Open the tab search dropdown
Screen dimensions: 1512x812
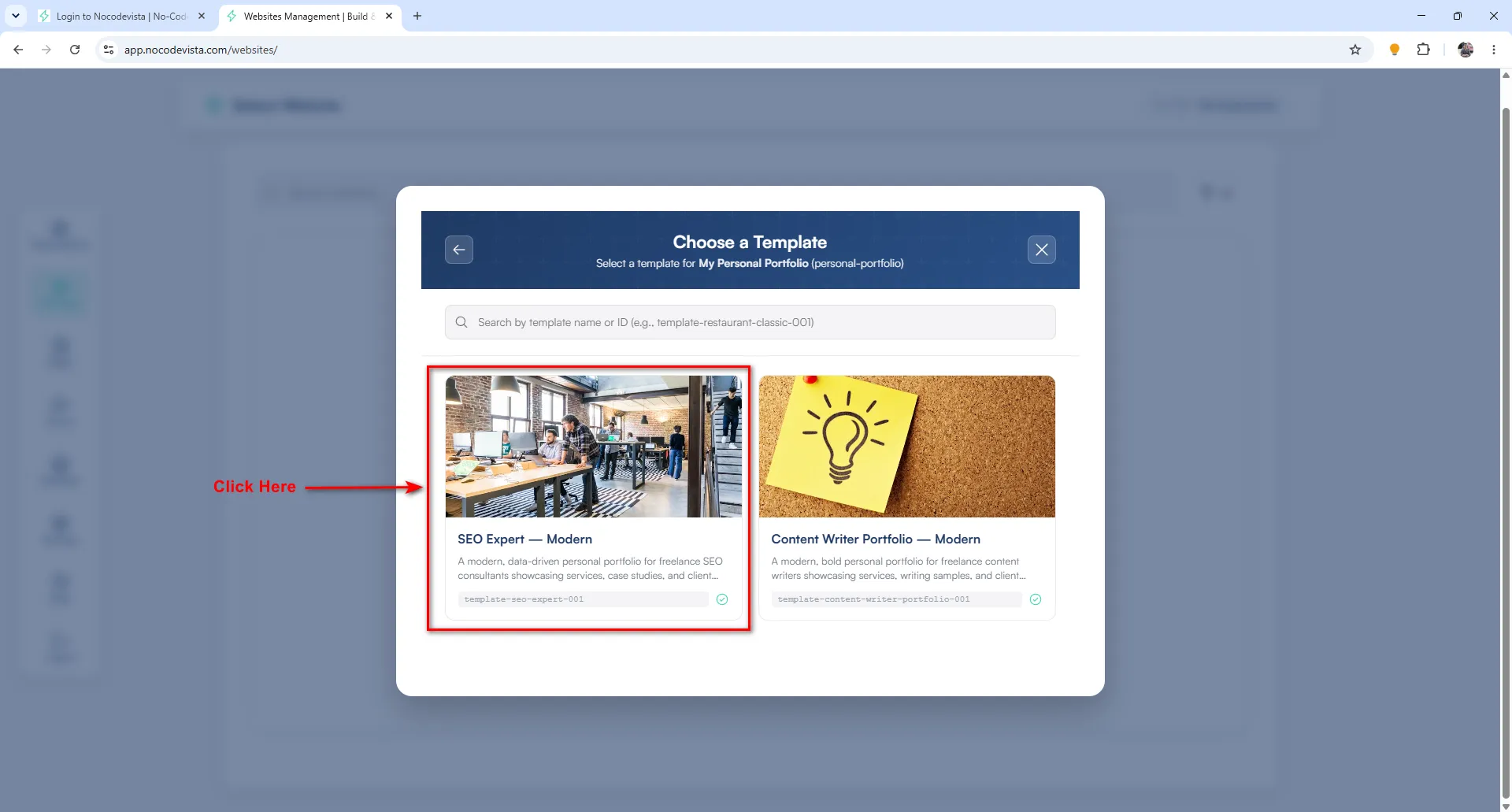click(15, 16)
